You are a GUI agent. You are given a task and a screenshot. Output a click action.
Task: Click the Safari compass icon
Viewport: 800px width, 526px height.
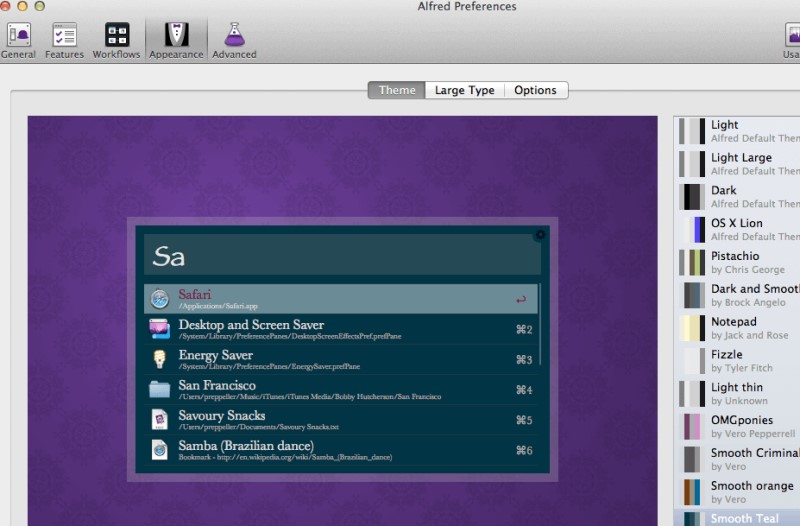[160, 299]
